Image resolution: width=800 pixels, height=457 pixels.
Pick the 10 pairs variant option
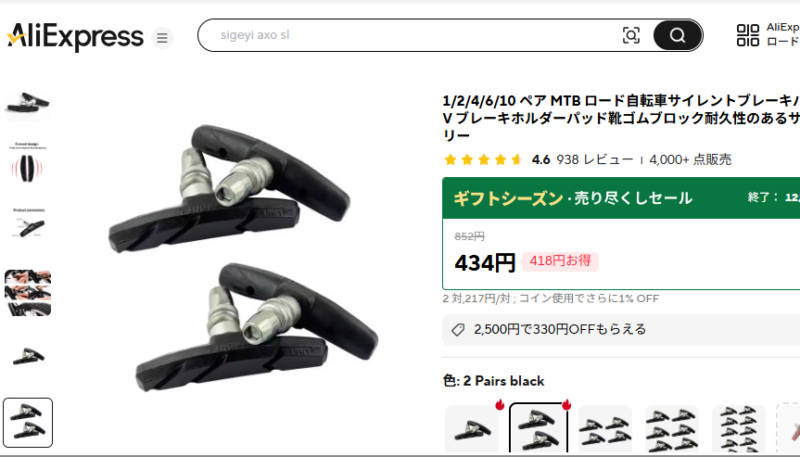point(739,429)
